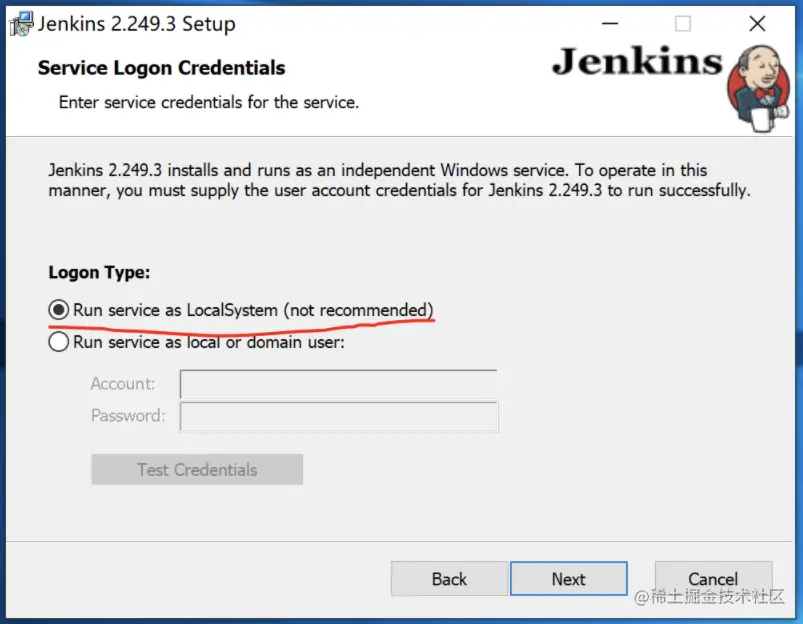Click the paragraph about independent Windows service

point(399,180)
